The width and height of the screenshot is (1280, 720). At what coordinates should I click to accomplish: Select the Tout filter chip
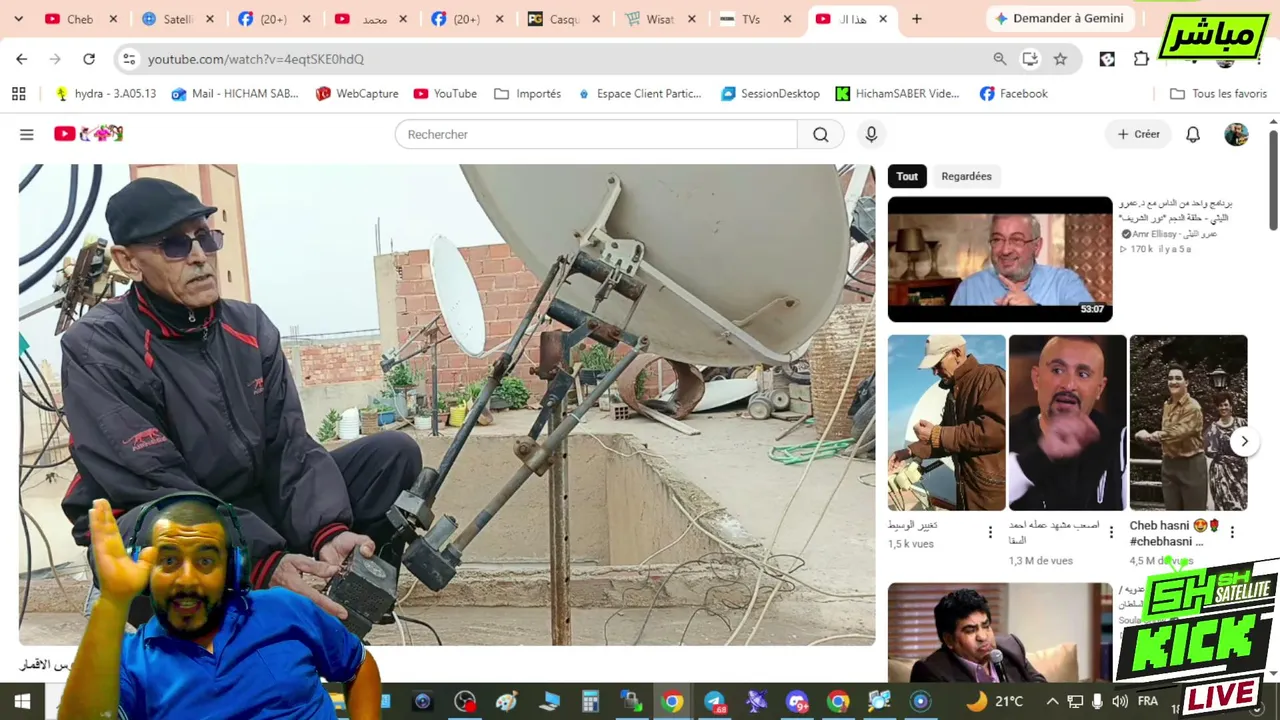coord(907,176)
